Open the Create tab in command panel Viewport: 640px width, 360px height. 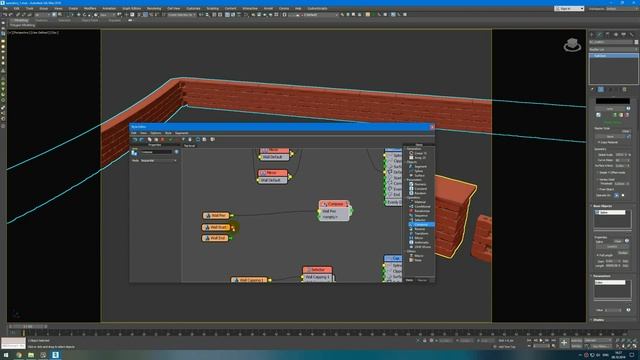(592, 35)
